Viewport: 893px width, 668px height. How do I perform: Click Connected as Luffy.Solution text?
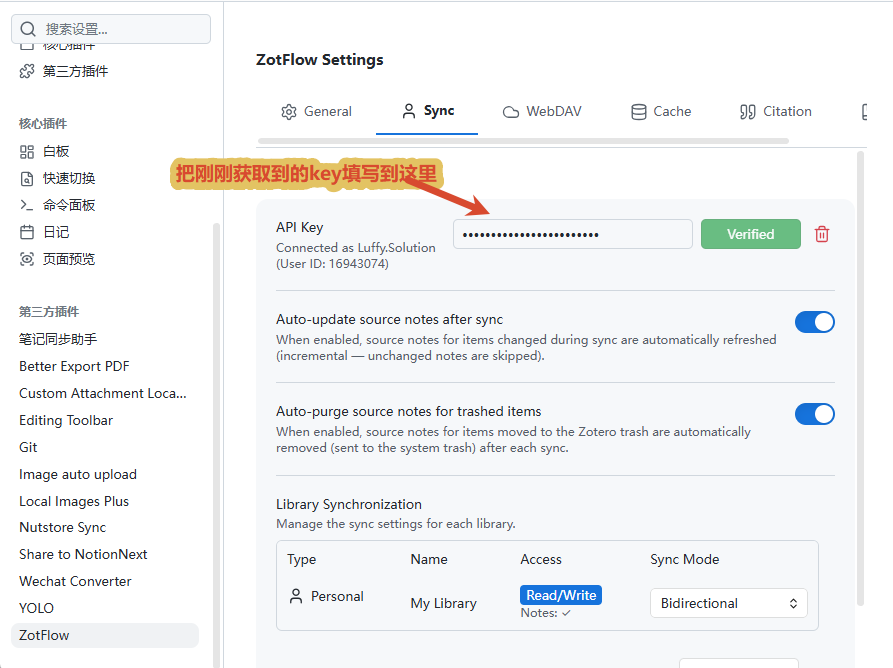pos(356,248)
